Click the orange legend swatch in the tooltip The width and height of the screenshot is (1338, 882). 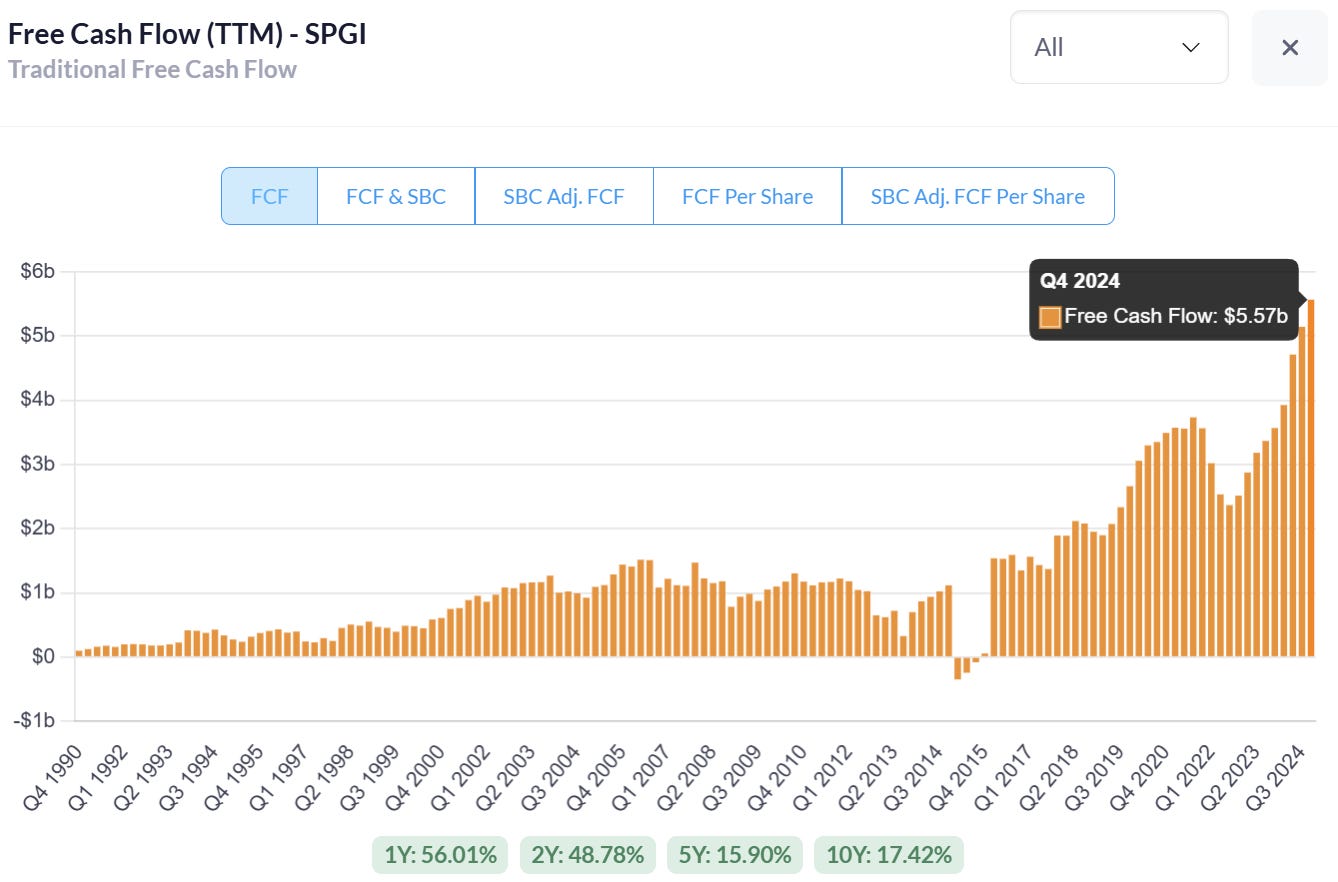[1050, 317]
